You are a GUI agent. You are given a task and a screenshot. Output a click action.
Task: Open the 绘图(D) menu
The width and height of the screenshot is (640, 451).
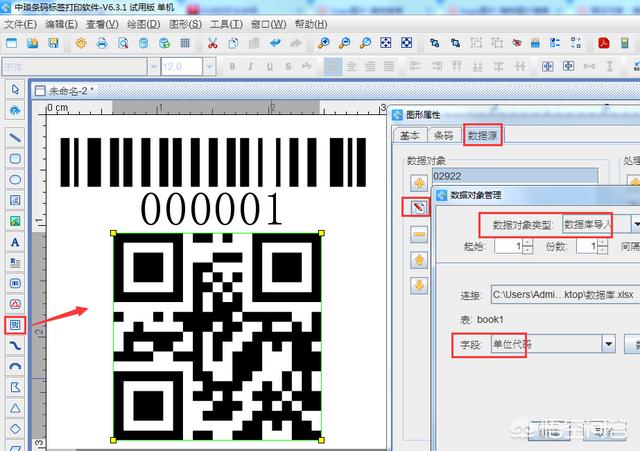point(144,24)
